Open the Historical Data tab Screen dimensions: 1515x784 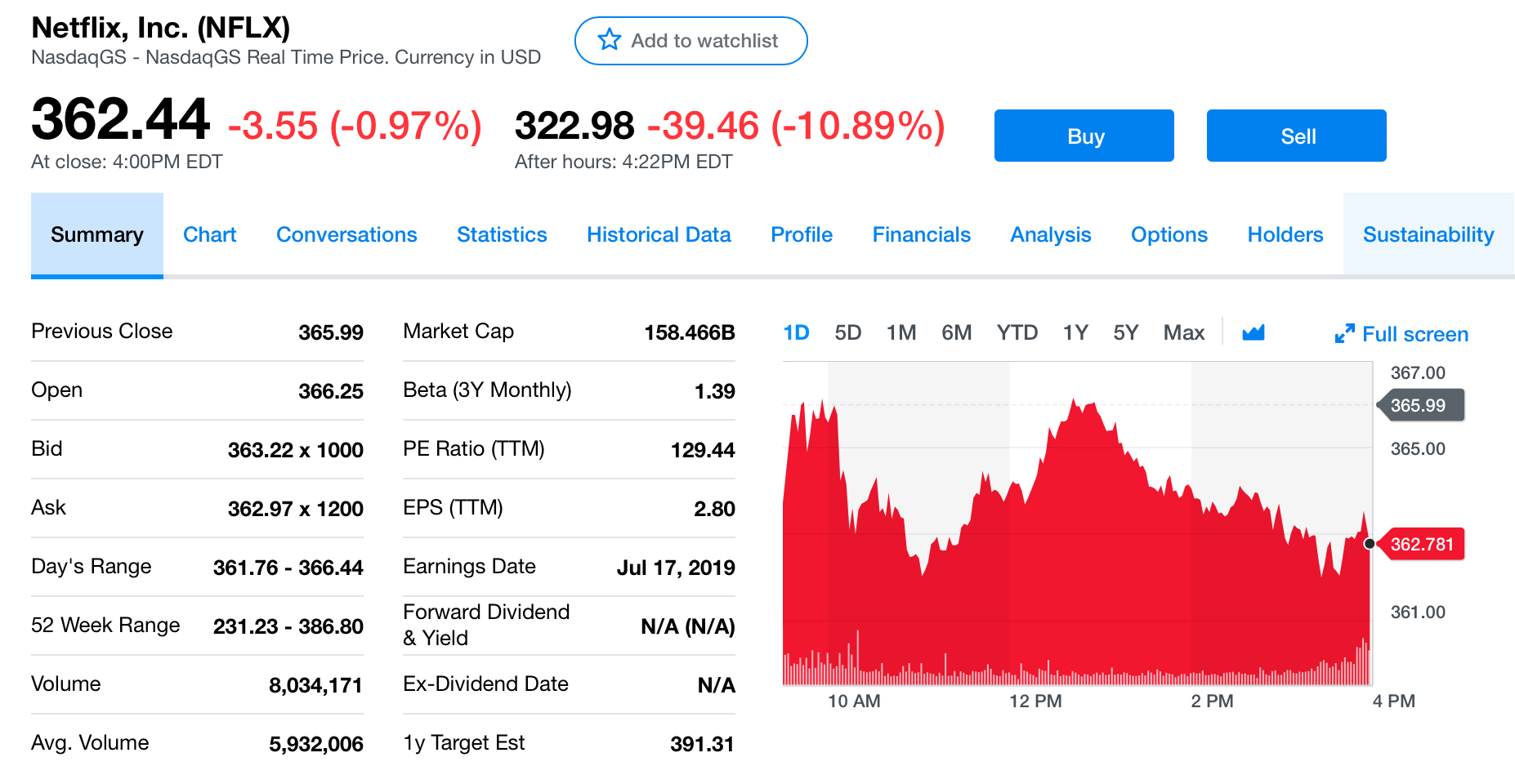659,235
